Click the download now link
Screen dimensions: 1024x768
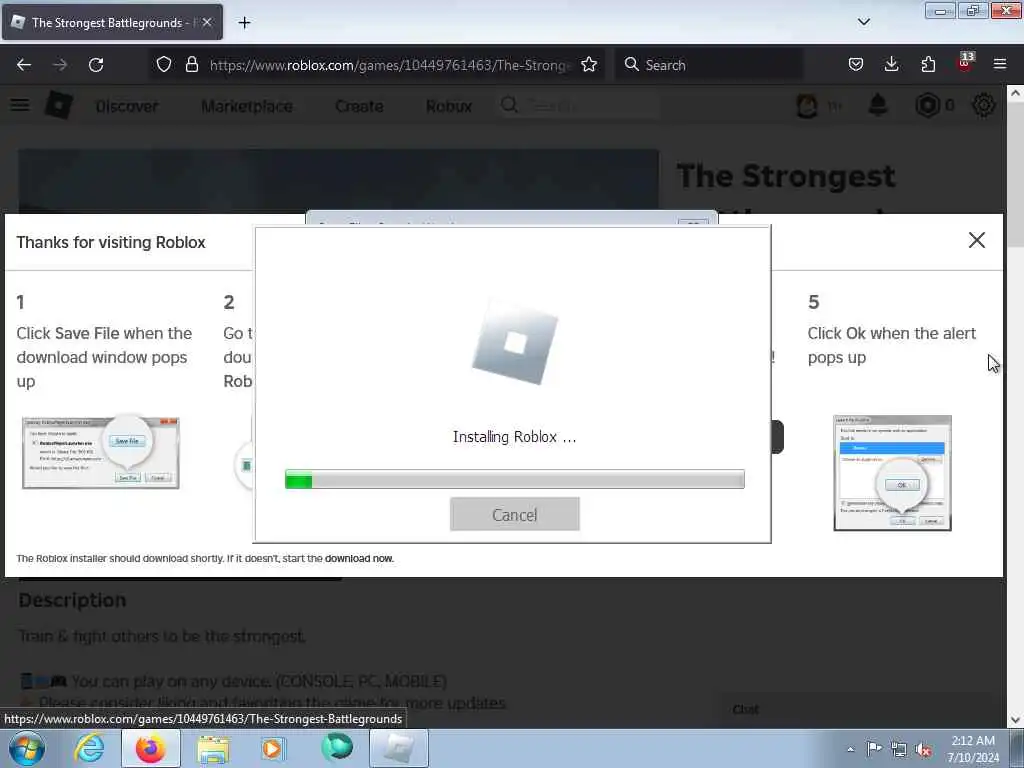(x=359, y=558)
